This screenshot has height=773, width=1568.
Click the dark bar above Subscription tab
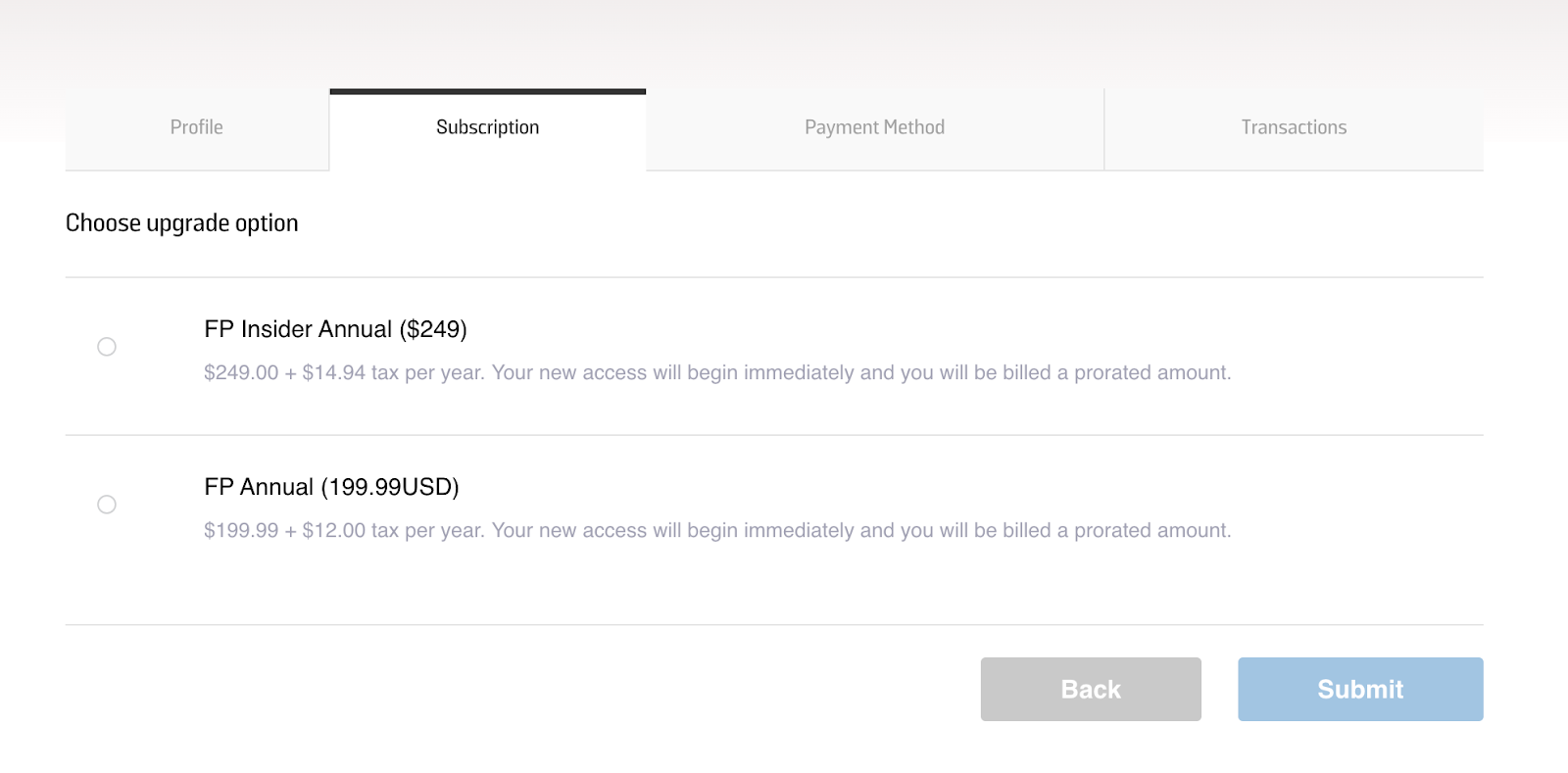(x=488, y=92)
